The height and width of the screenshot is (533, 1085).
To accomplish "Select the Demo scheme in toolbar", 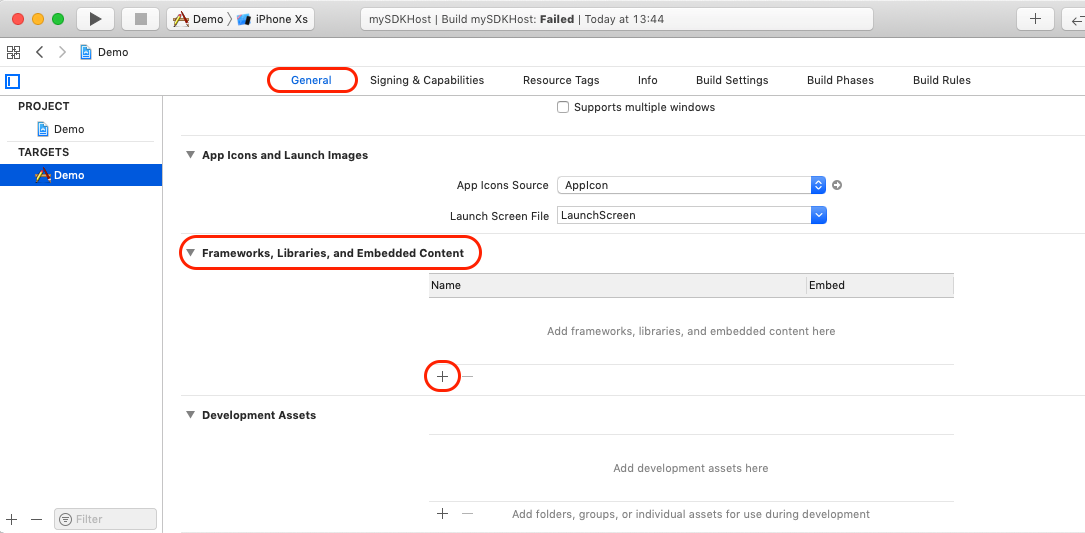I will (x=198, y=19).
